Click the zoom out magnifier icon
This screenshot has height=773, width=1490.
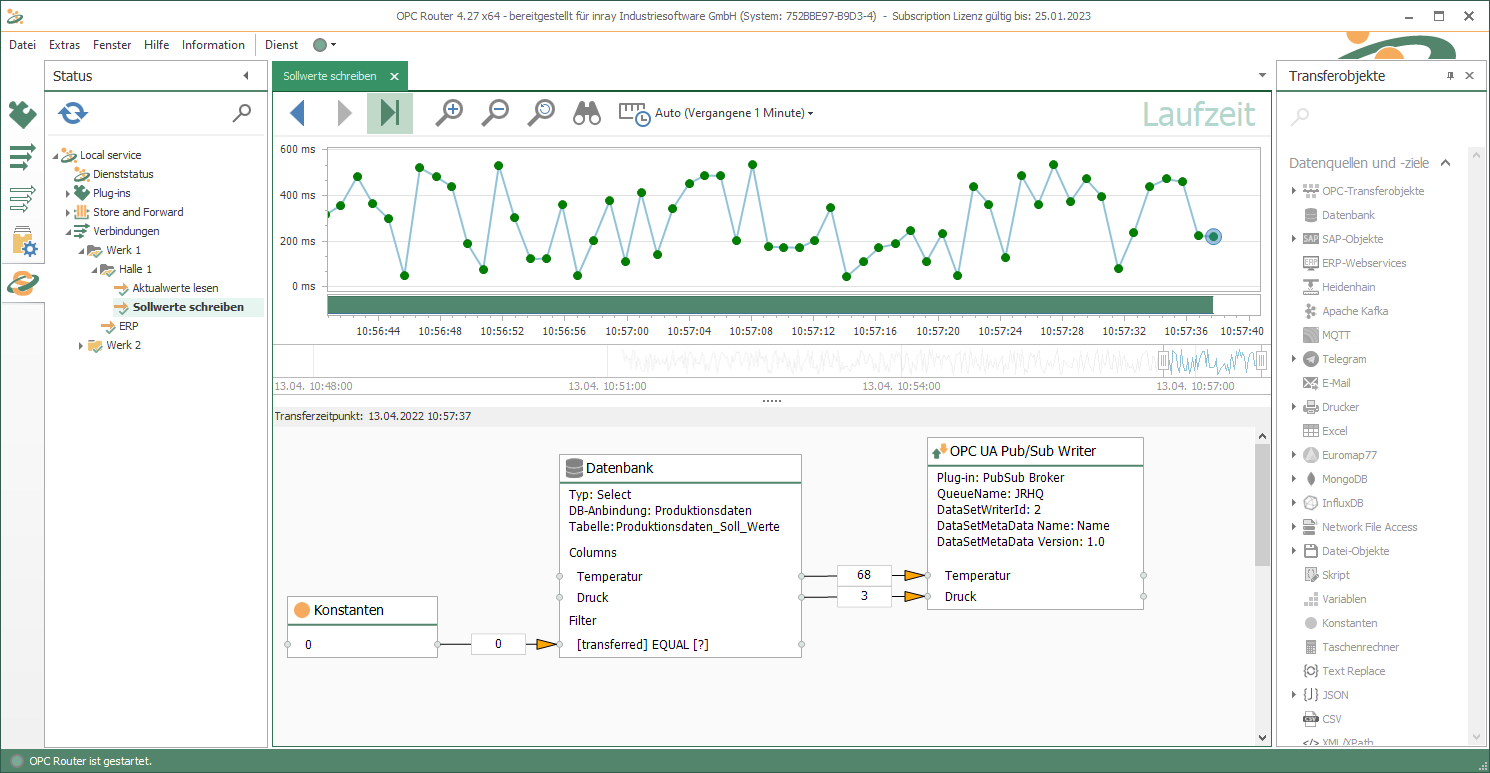(495, 113)
